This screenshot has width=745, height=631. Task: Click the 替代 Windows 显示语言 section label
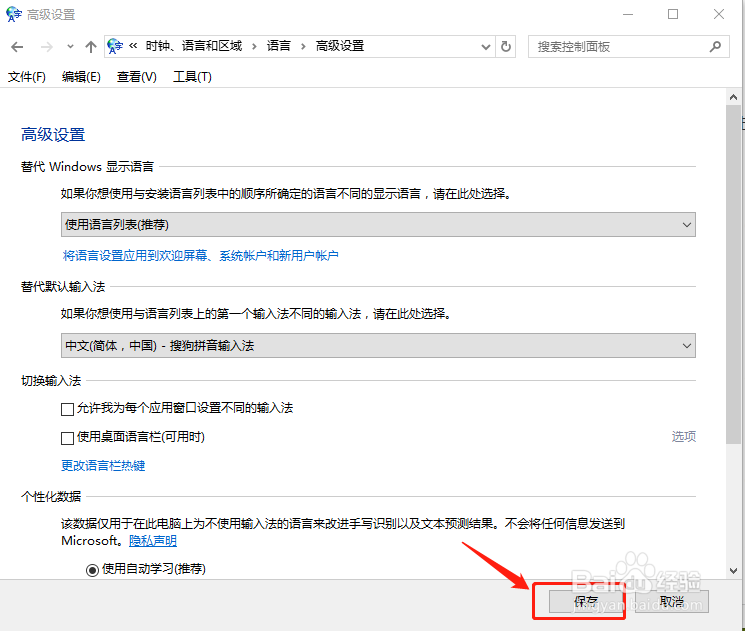87,167
